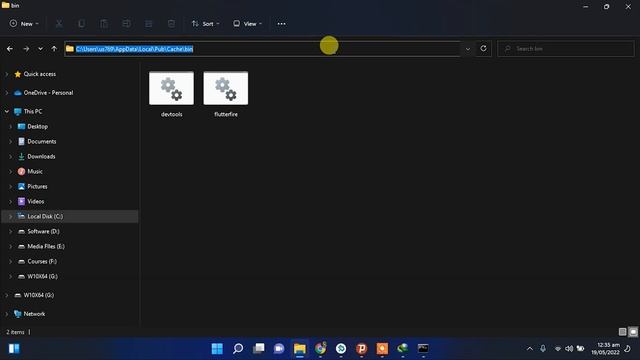Image resolution: width=640 pixels, height=360 pixels.
Task: Refresh the bin folder
Action: (x=483, y=49)
